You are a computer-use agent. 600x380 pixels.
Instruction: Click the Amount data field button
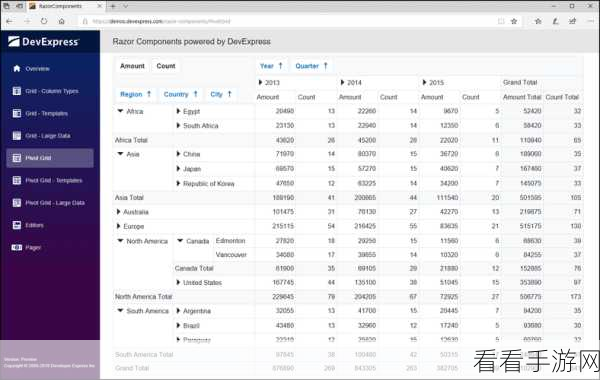(132, 66)
